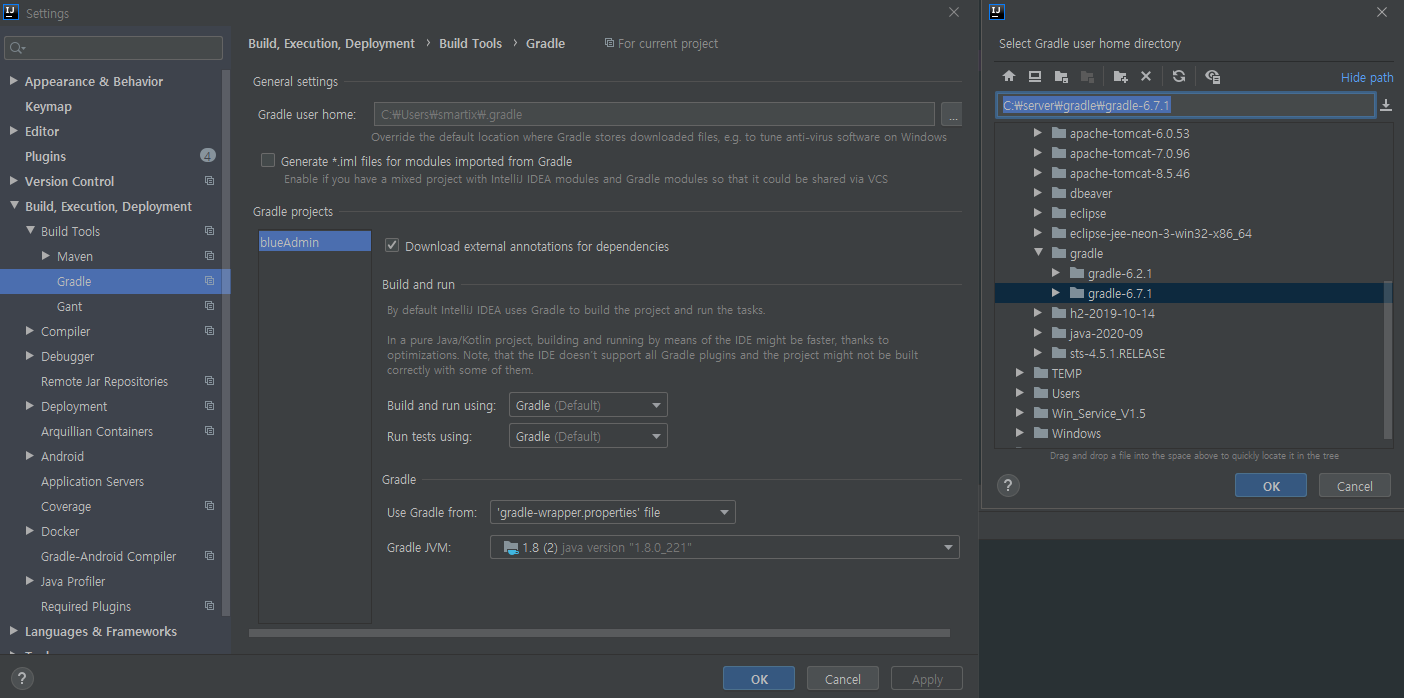Screen dimensions: 1404x698
Task: Open the Gradle JVM dropdown
Action: pos(725,547)
